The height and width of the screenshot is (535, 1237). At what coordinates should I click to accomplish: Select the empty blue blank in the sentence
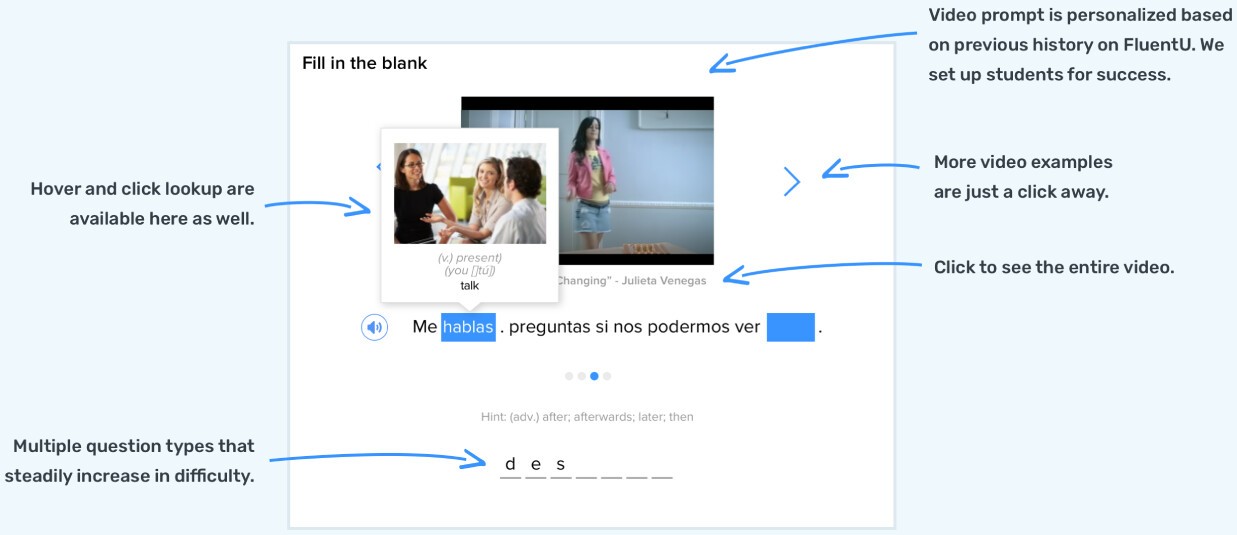(790, 327)
